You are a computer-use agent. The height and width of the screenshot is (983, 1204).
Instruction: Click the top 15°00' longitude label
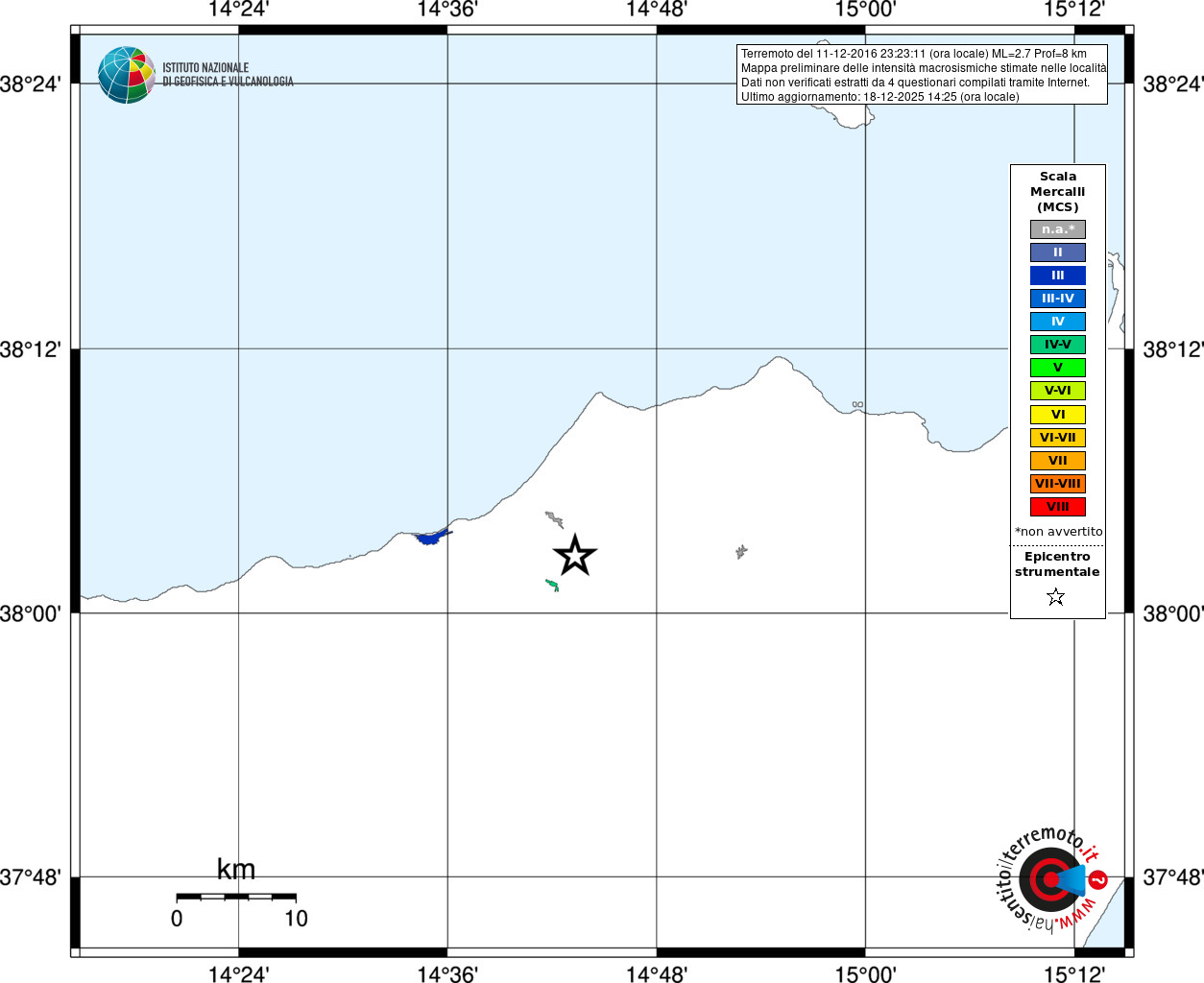pos(865,10)
